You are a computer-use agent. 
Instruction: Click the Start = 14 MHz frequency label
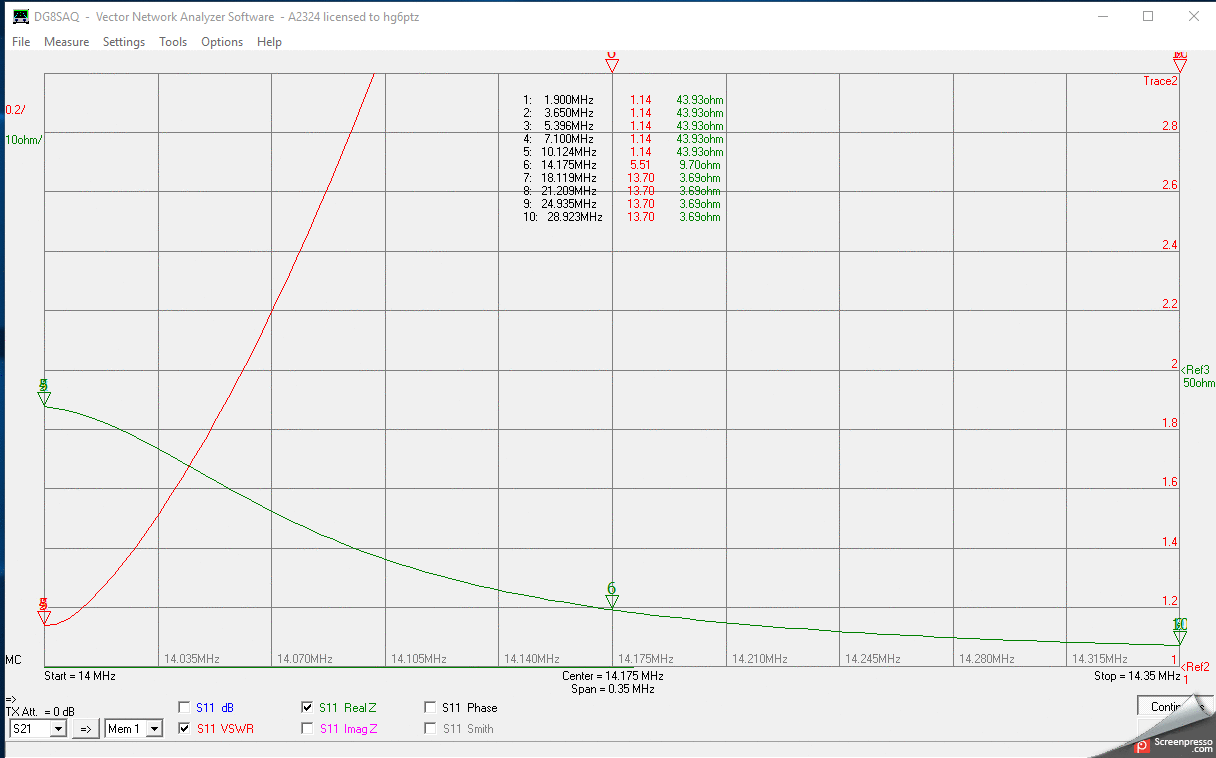pyautogui.click(x=80, y=676)
